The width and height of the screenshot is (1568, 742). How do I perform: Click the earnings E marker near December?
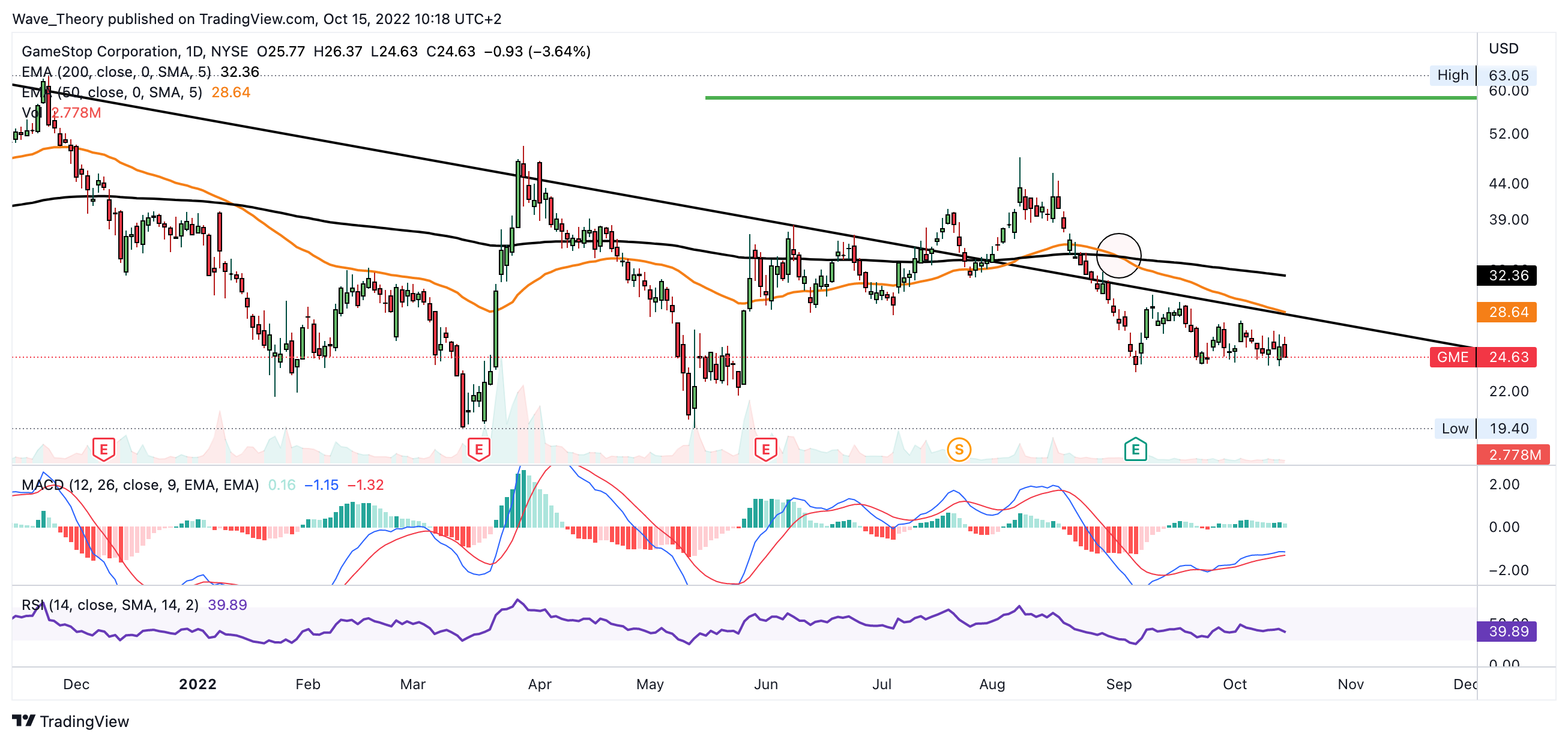pos(103,449)
